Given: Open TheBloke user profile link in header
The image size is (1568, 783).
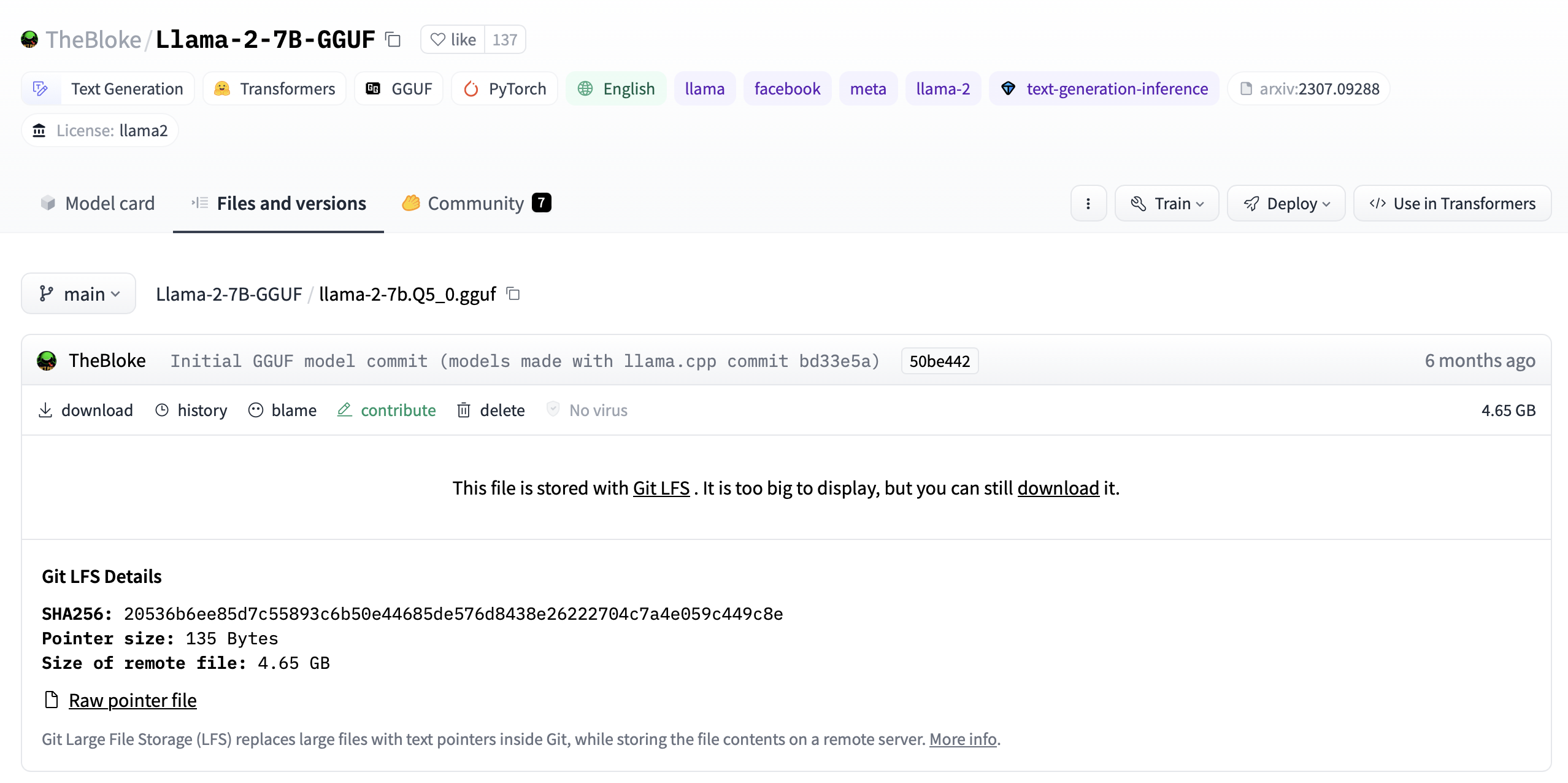Looking at the screenshot, I should pos(93,40).
